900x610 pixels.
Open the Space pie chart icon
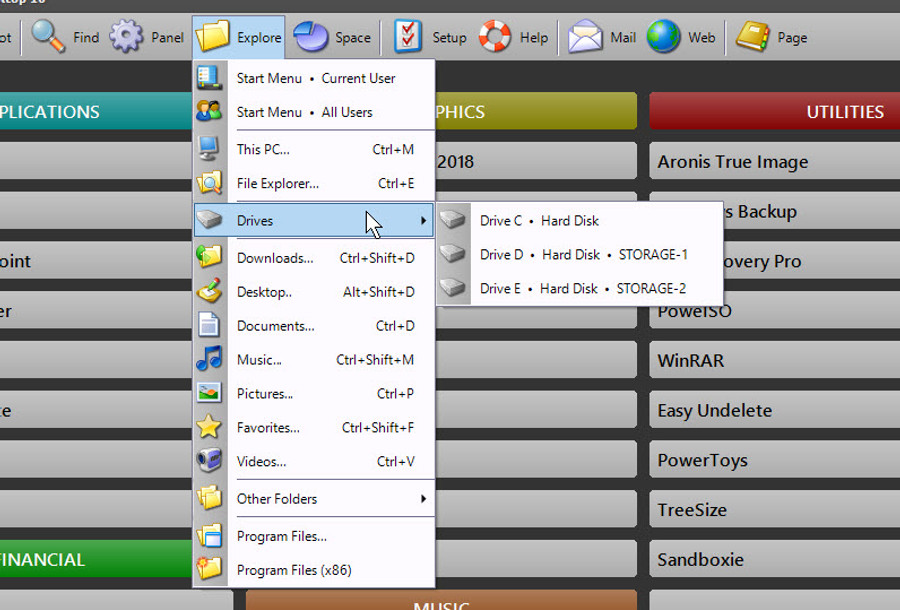(311, 37)
